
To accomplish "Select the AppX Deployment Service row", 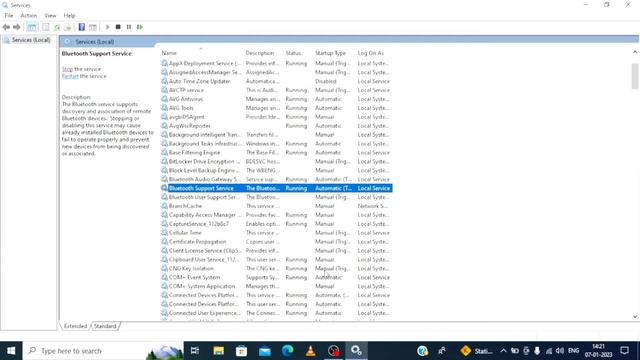I will pos(276,63).
